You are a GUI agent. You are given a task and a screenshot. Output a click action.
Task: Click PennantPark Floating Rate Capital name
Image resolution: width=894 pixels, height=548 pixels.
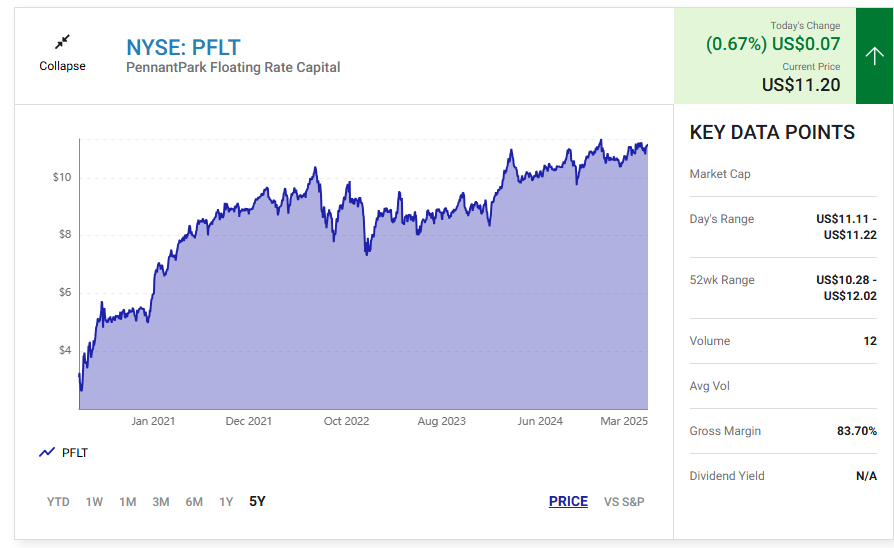tap(233, 67)
